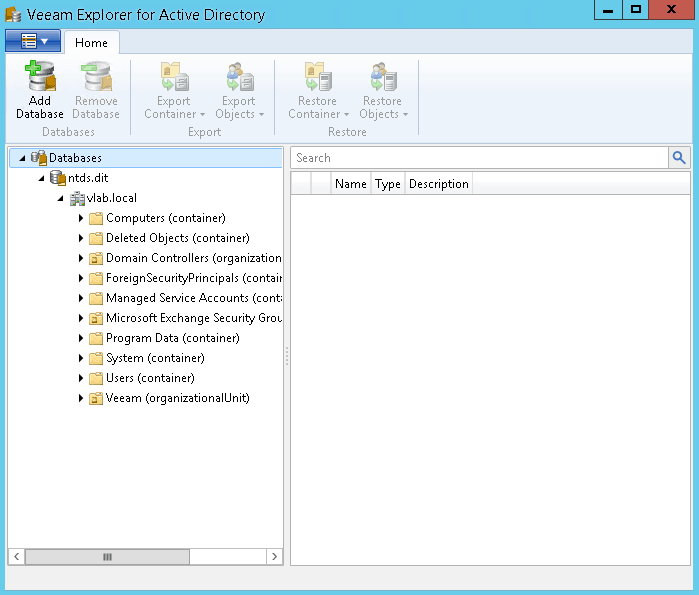Expand the Veeam organizationalUnit node

[81, 398]
